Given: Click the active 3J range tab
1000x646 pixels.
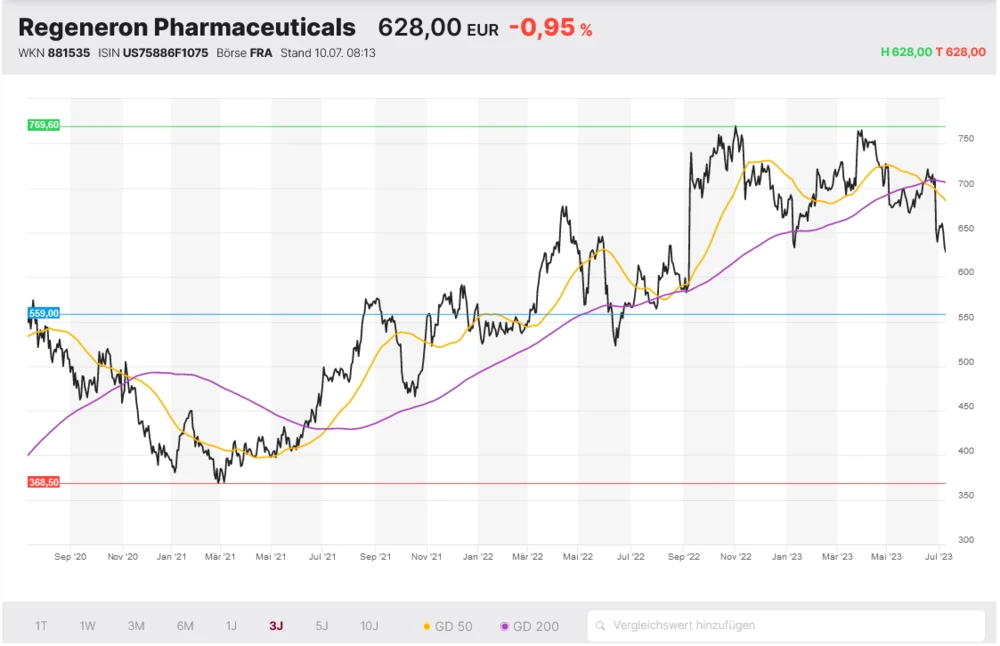Looking at the screenshot, I should (276, 626).
